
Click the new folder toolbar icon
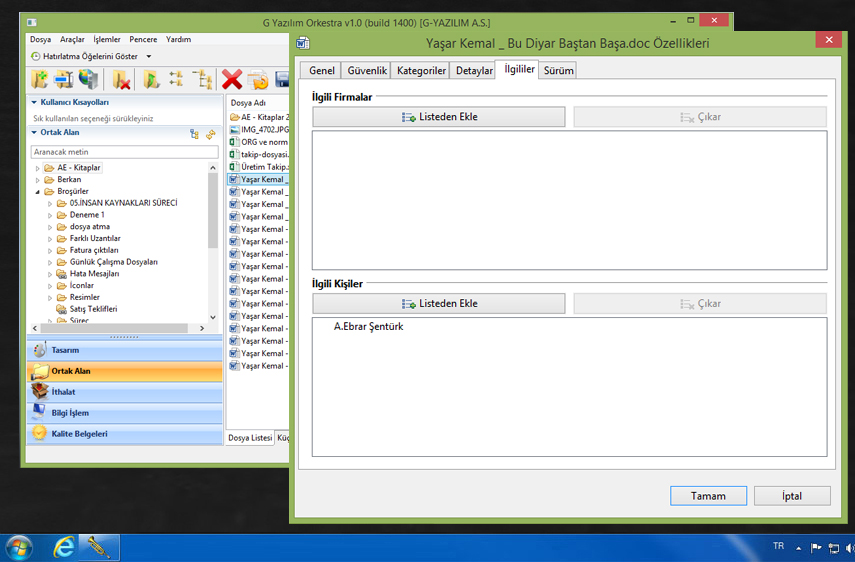40,80
